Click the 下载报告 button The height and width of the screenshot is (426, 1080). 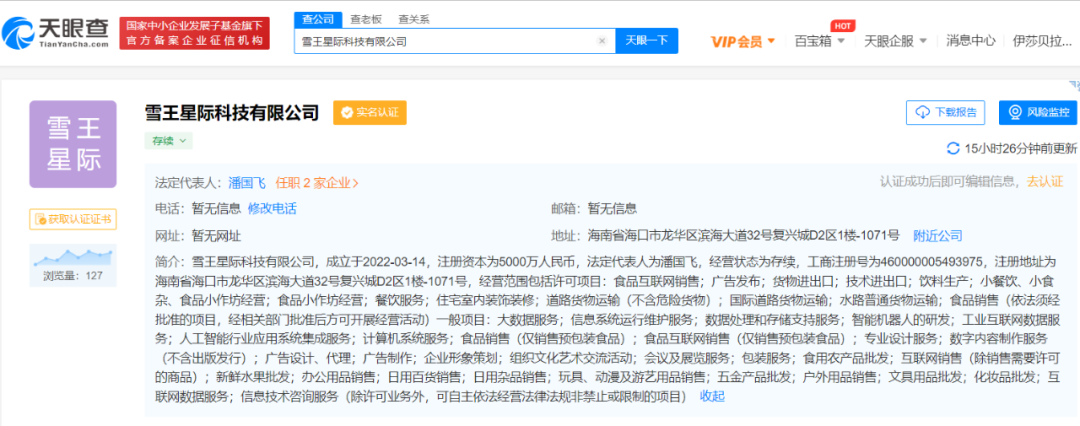945,112
